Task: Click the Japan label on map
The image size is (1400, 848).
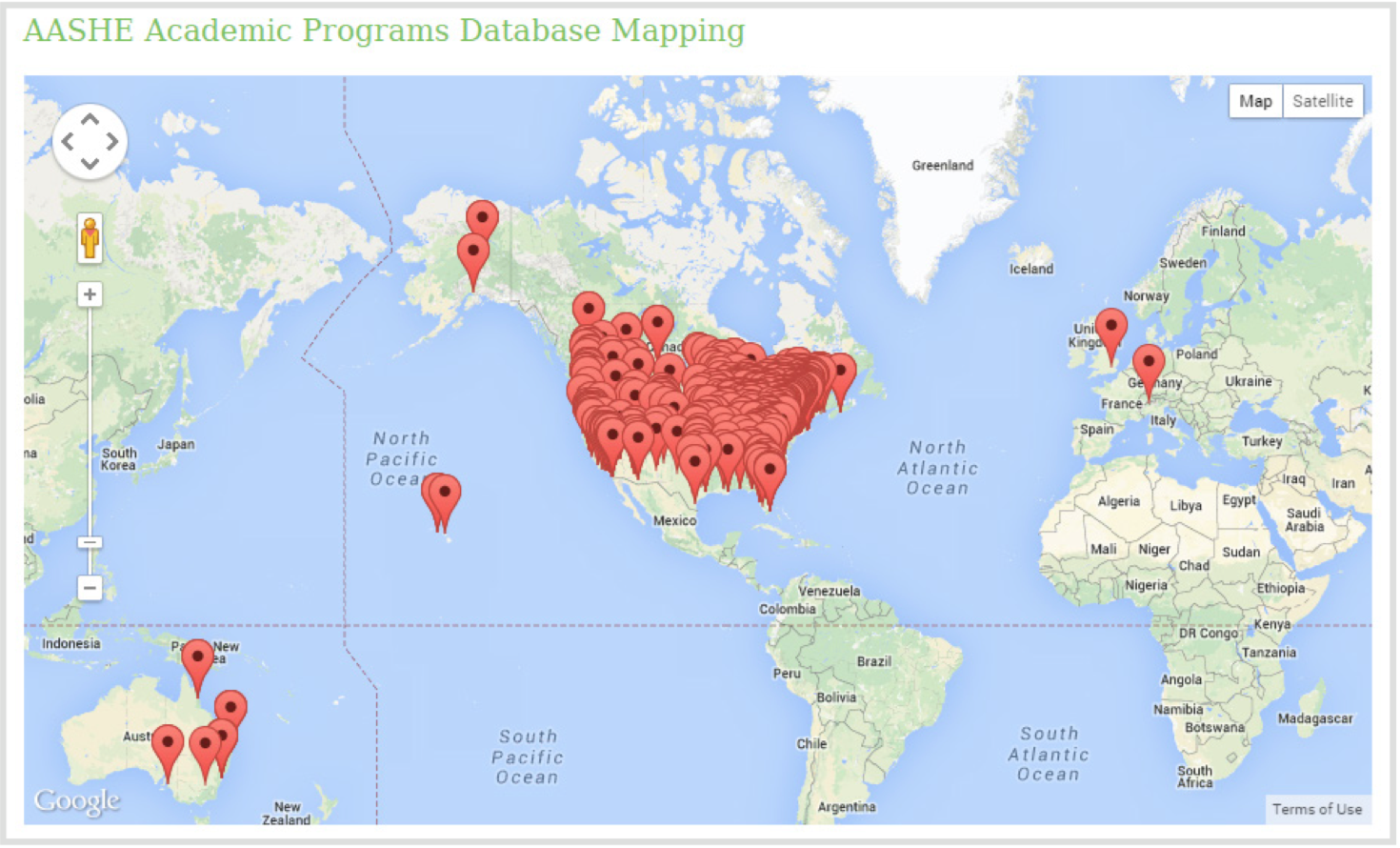Action: (175, 444)
